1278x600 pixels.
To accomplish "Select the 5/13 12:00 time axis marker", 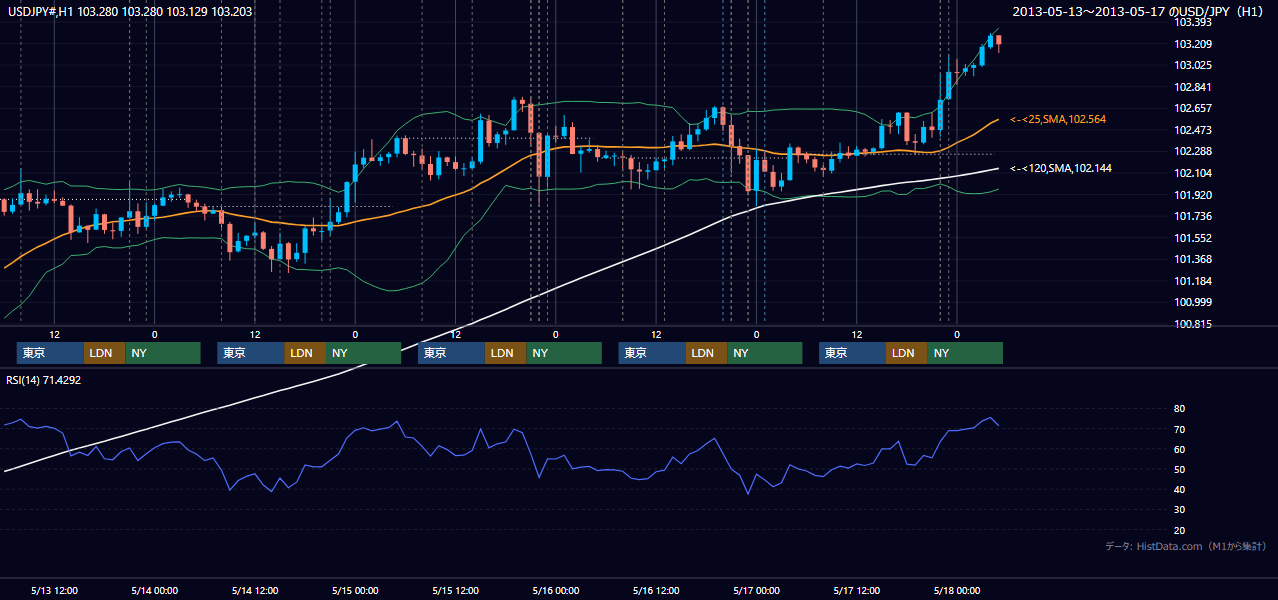I will (55, 590).
